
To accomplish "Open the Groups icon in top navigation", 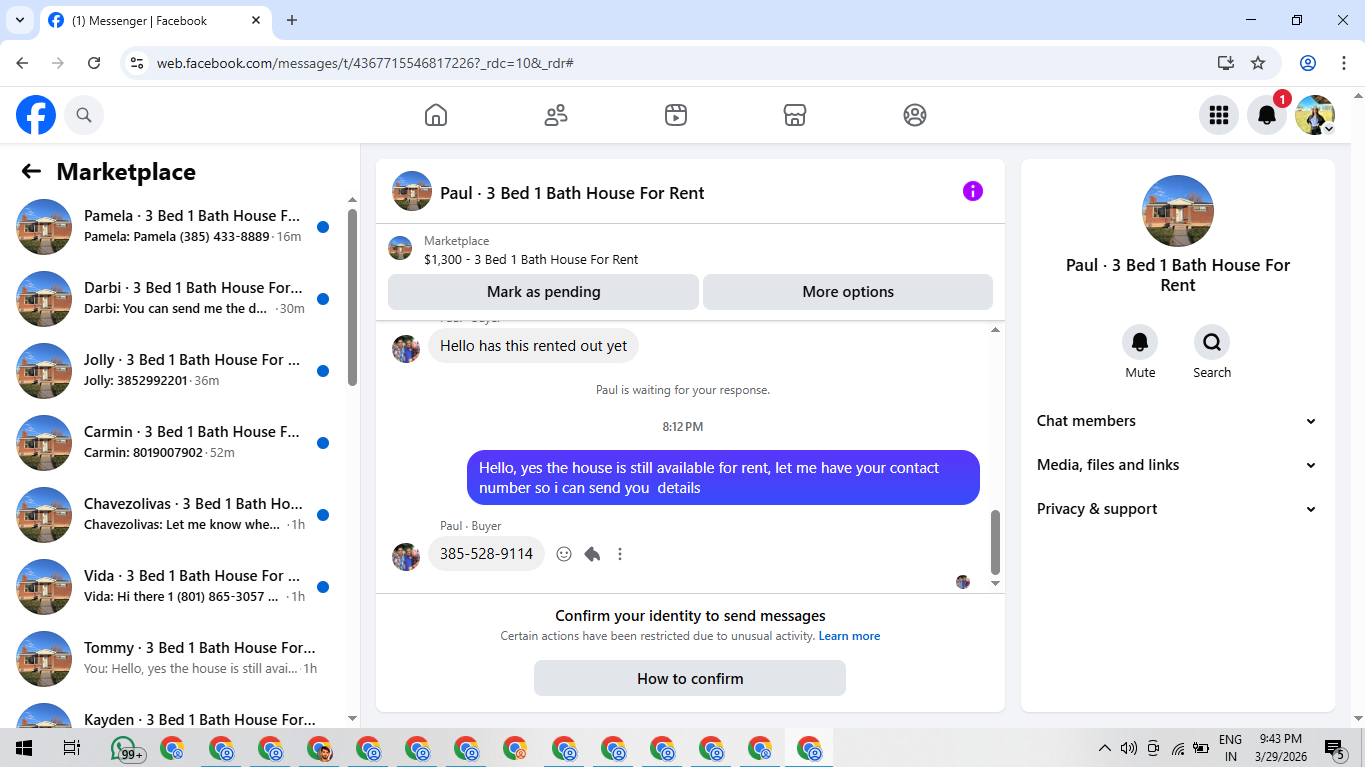I will (915, 115).
